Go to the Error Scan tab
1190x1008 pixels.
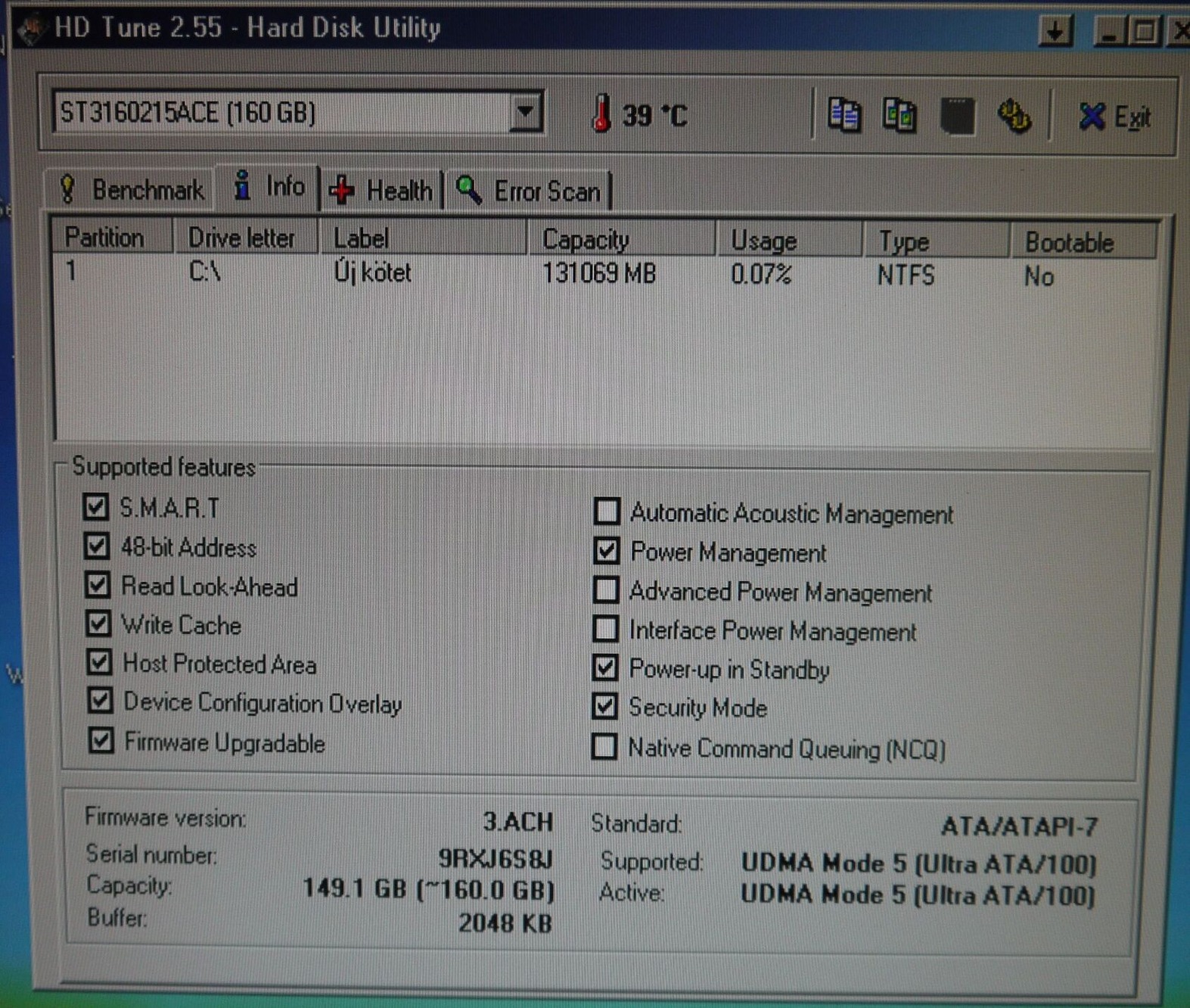pos(529,191)
